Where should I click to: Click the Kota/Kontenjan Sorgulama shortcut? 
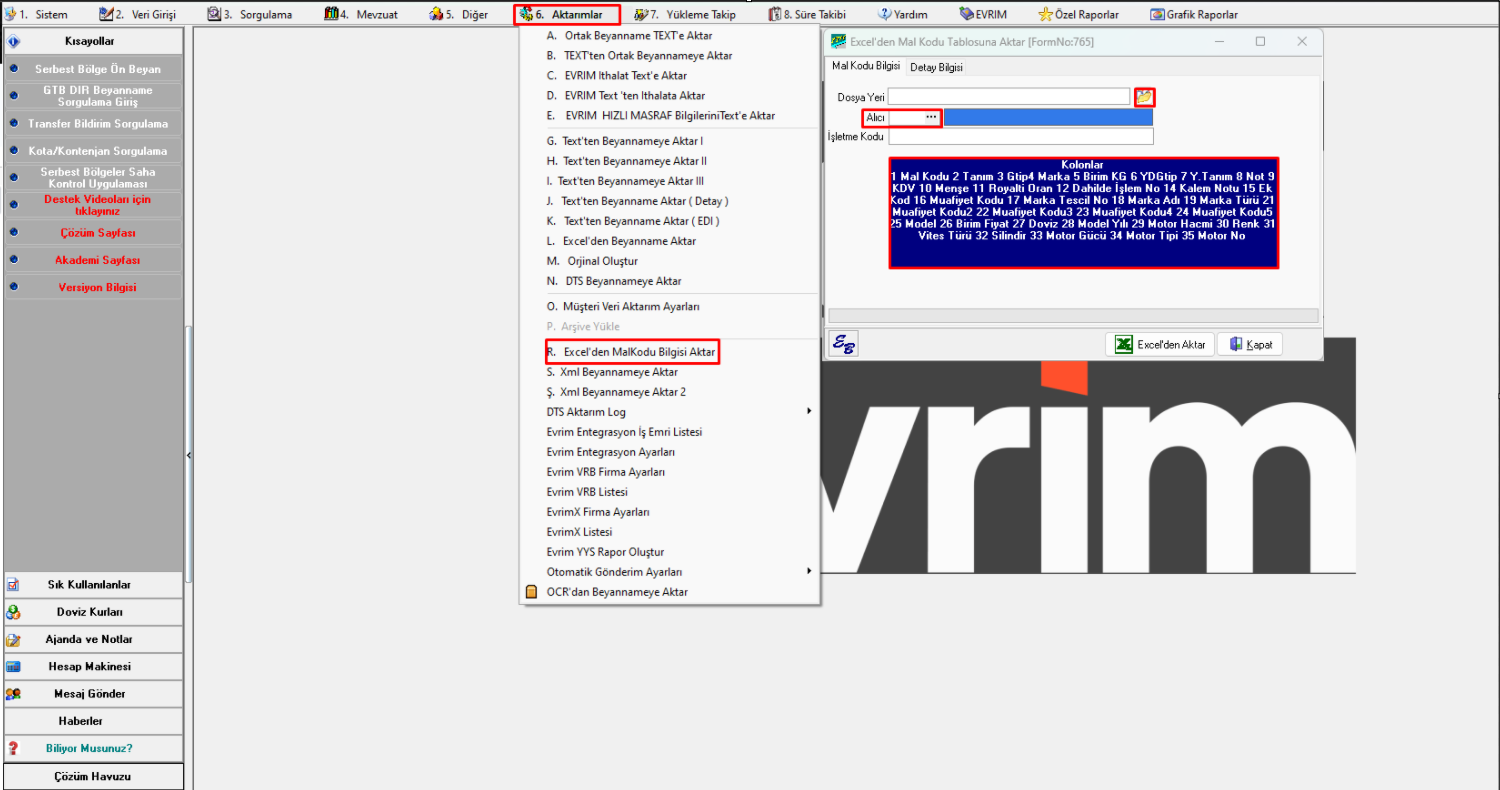coord(93,151)
